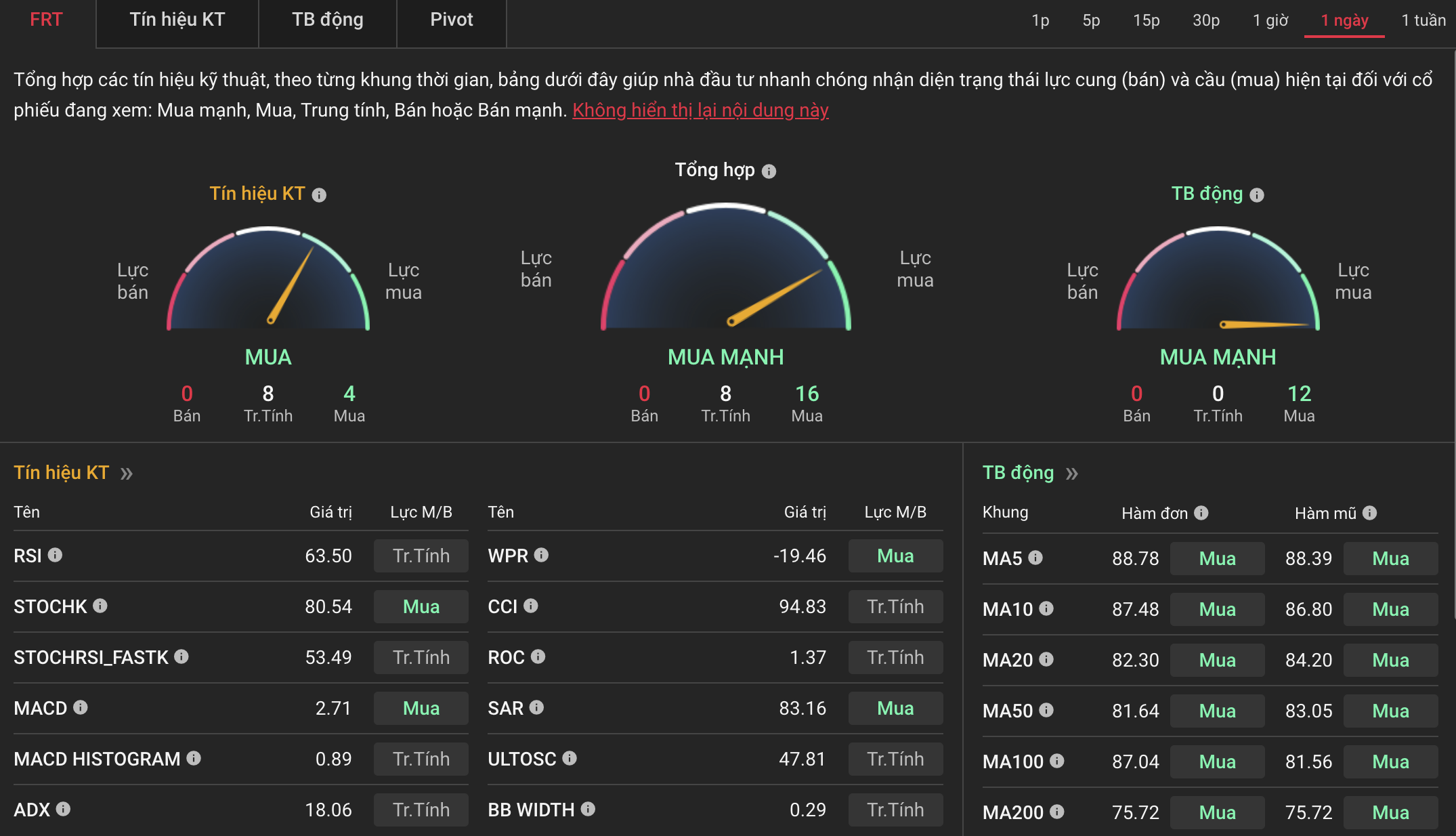Click Tổng hợp Mua count 16
The height and width of the screenshot is (836, 1456).
tap(807, 394)
